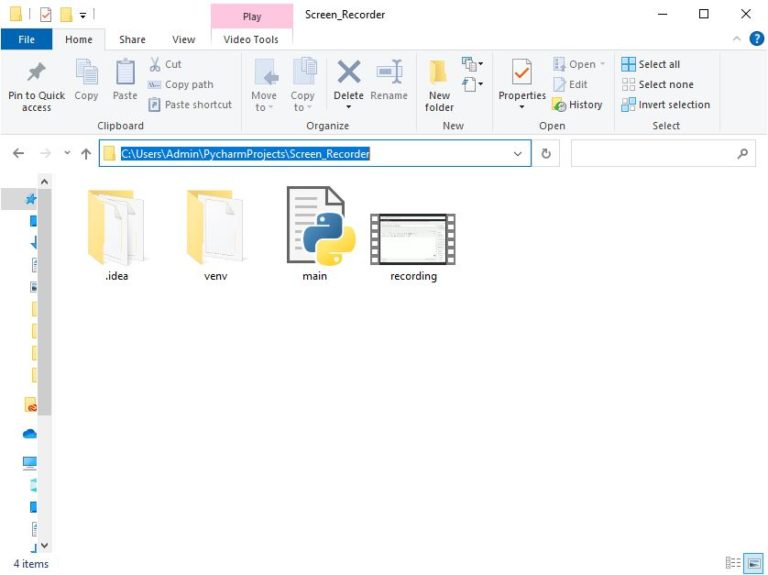
Task: Click Delete red X icon
Action: (x=349, y=72)
